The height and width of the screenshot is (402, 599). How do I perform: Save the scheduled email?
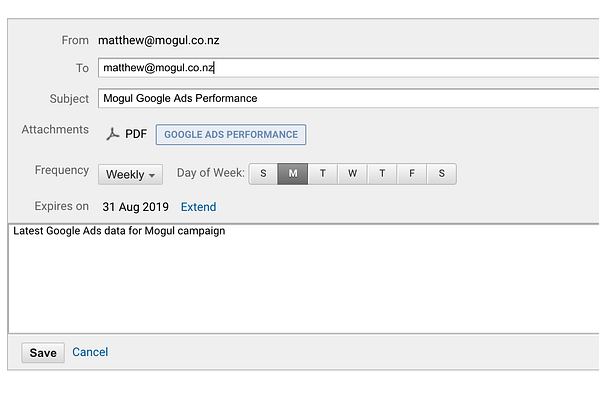(43, 353)
